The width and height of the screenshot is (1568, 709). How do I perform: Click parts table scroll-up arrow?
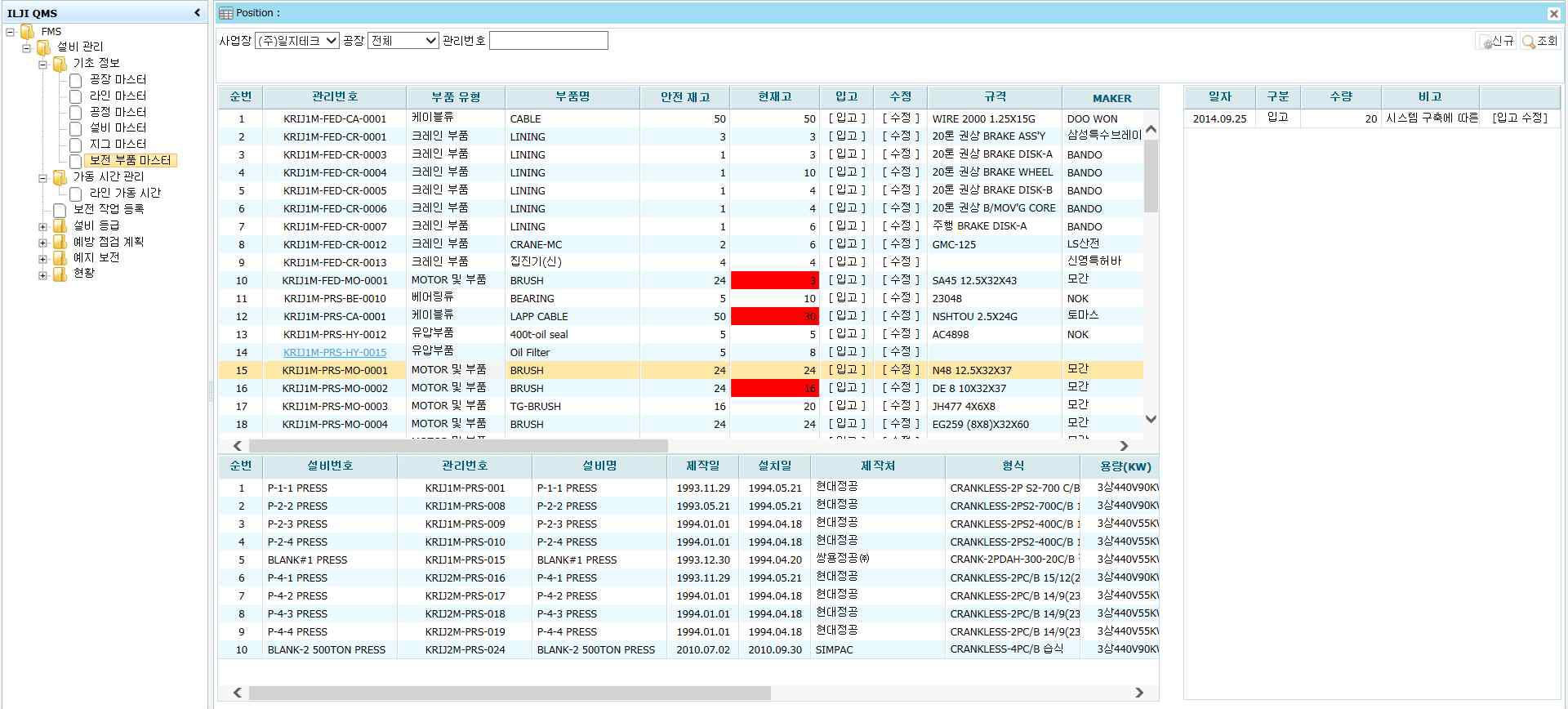pos(1151,129)
